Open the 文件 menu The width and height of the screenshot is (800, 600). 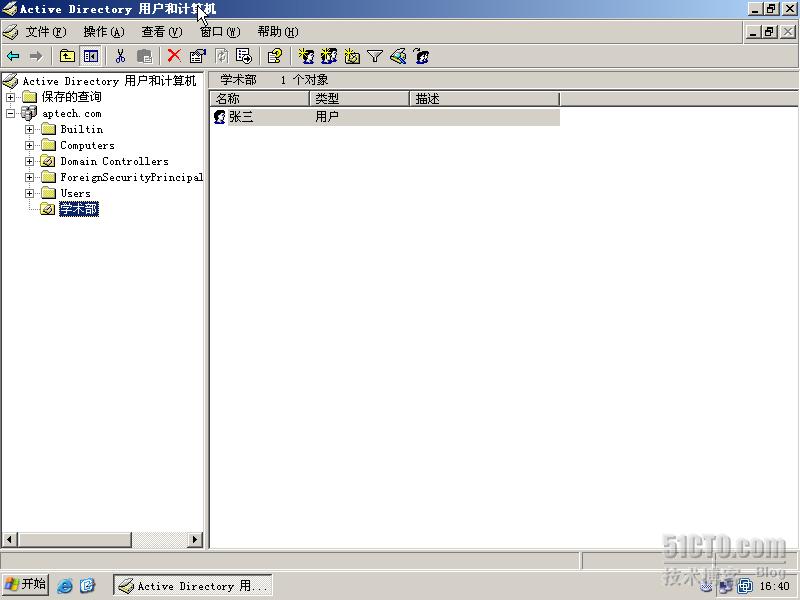(46, 32)
